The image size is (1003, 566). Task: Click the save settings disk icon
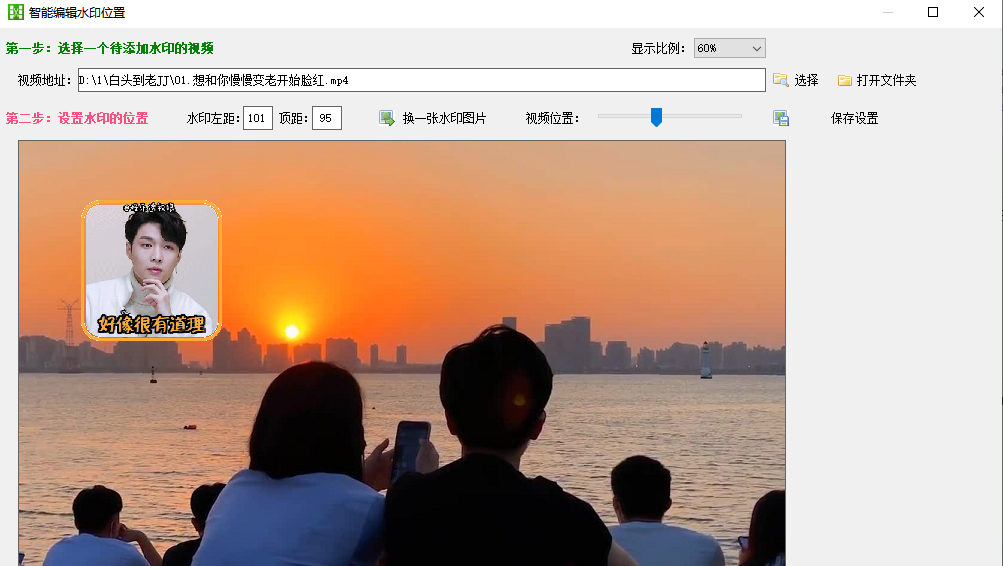780,118
